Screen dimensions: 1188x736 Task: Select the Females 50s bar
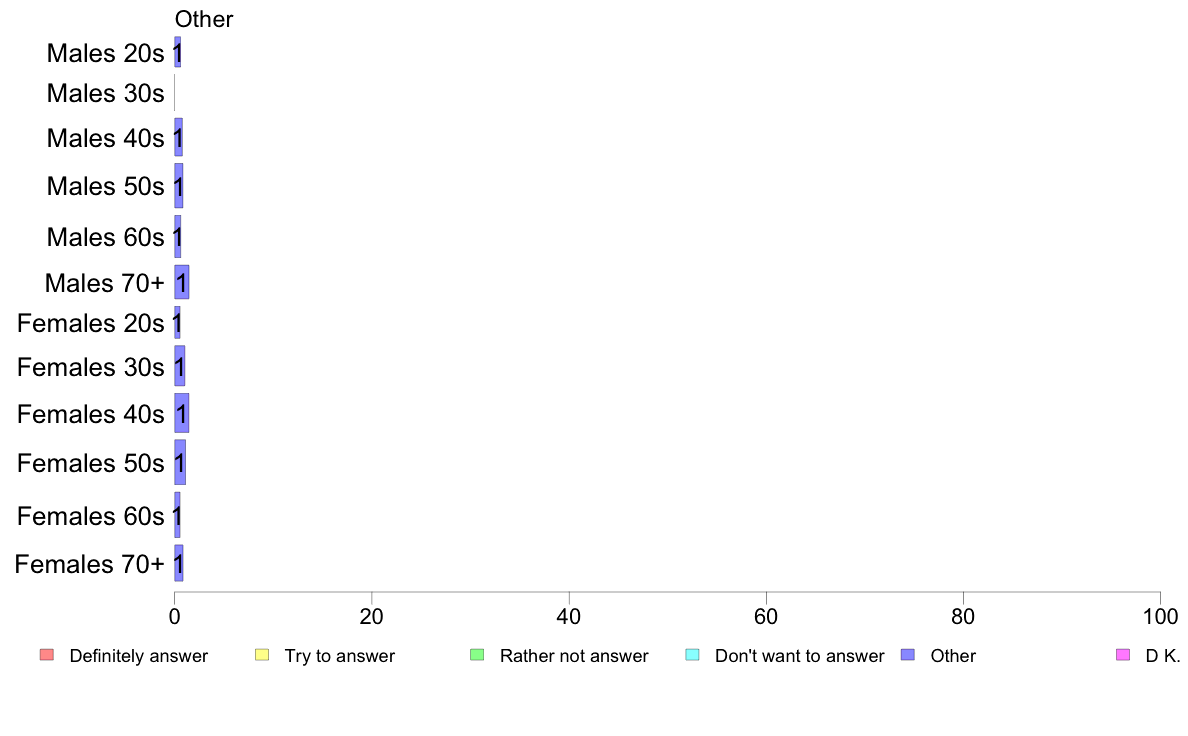click(180, 462)
